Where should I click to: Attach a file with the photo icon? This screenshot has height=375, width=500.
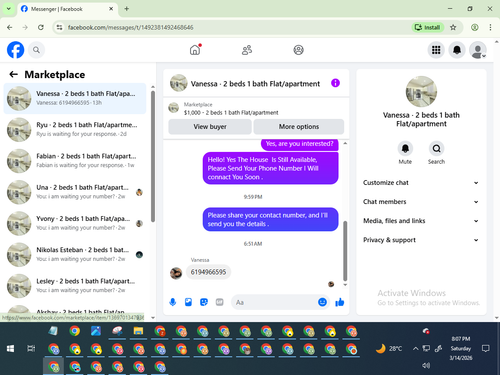[188, 302]
